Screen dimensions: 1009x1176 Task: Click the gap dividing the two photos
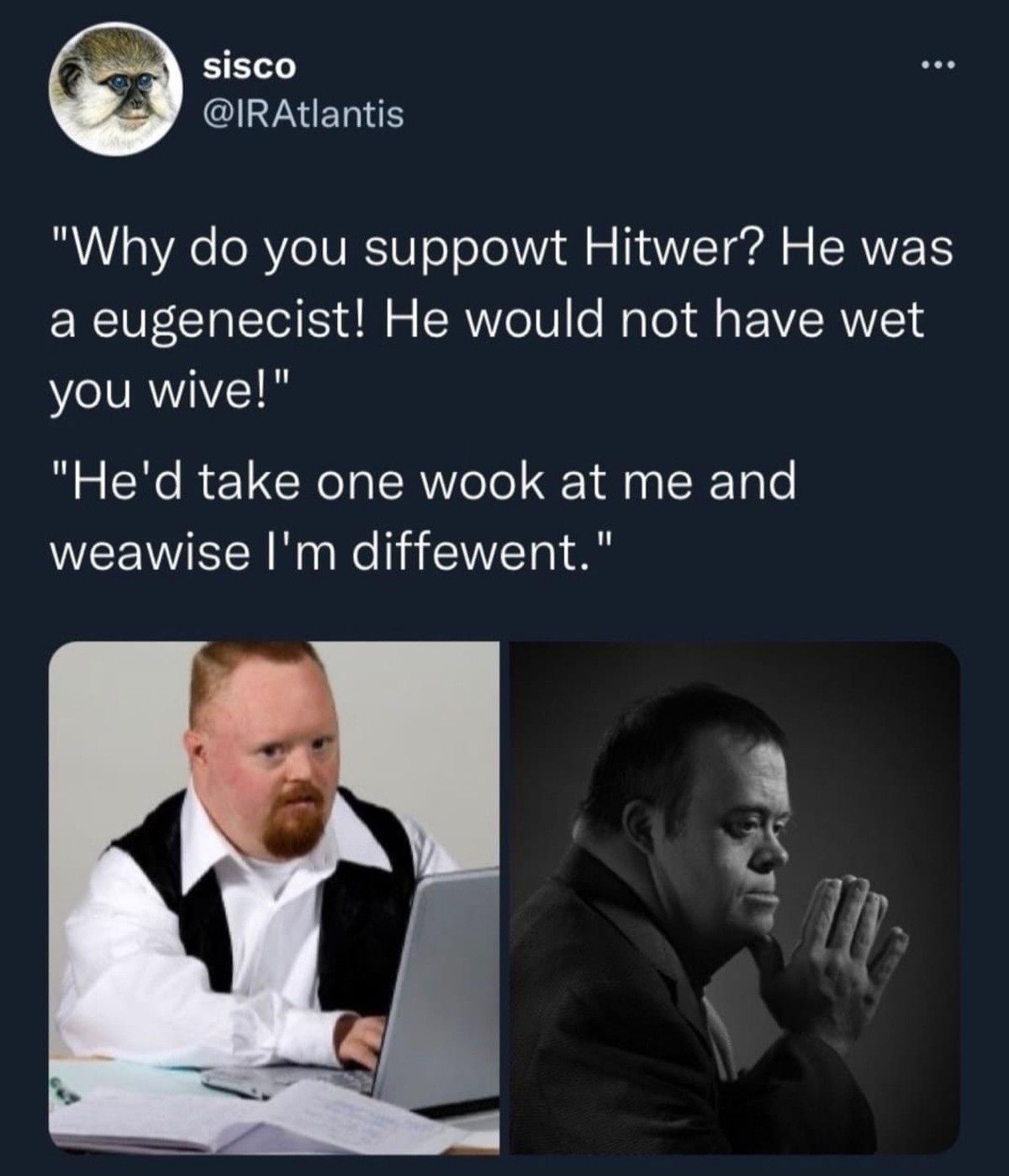click(x=505, y=898)
